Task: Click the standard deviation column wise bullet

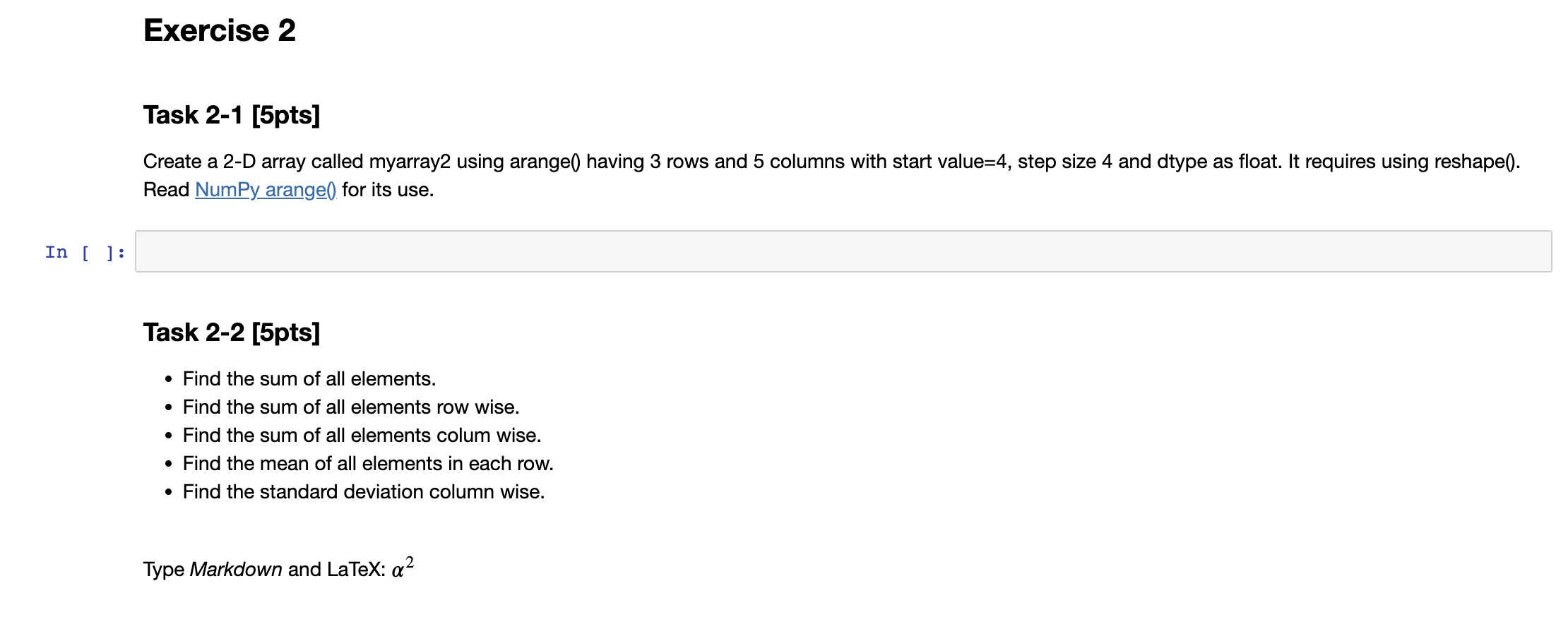Action: coord(364,491)
